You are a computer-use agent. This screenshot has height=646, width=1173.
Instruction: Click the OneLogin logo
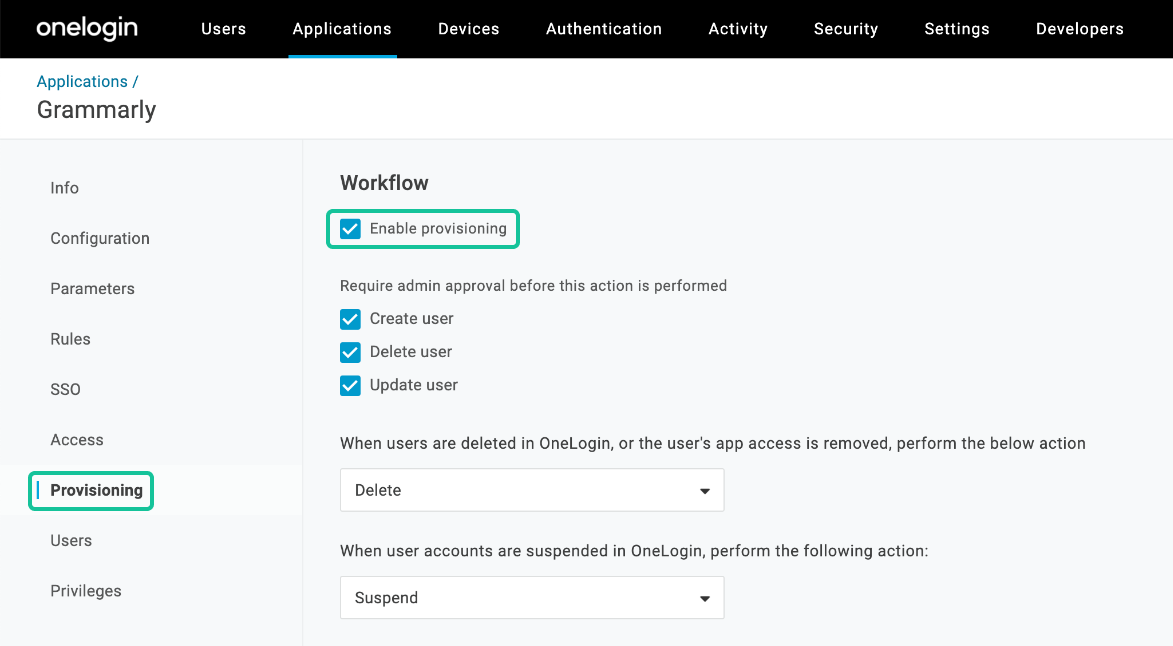87,28
